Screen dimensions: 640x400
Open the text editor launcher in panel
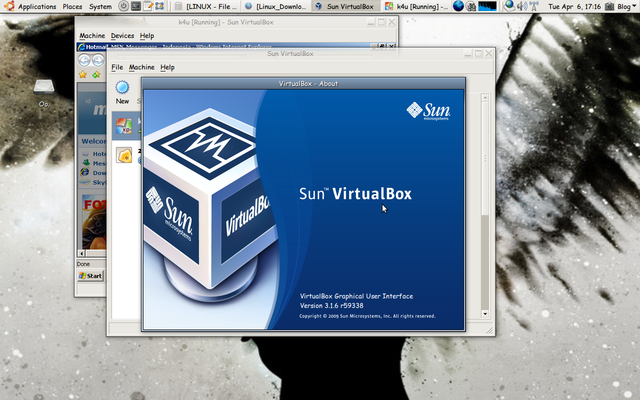pyautogui.click(x=148, y=6)
